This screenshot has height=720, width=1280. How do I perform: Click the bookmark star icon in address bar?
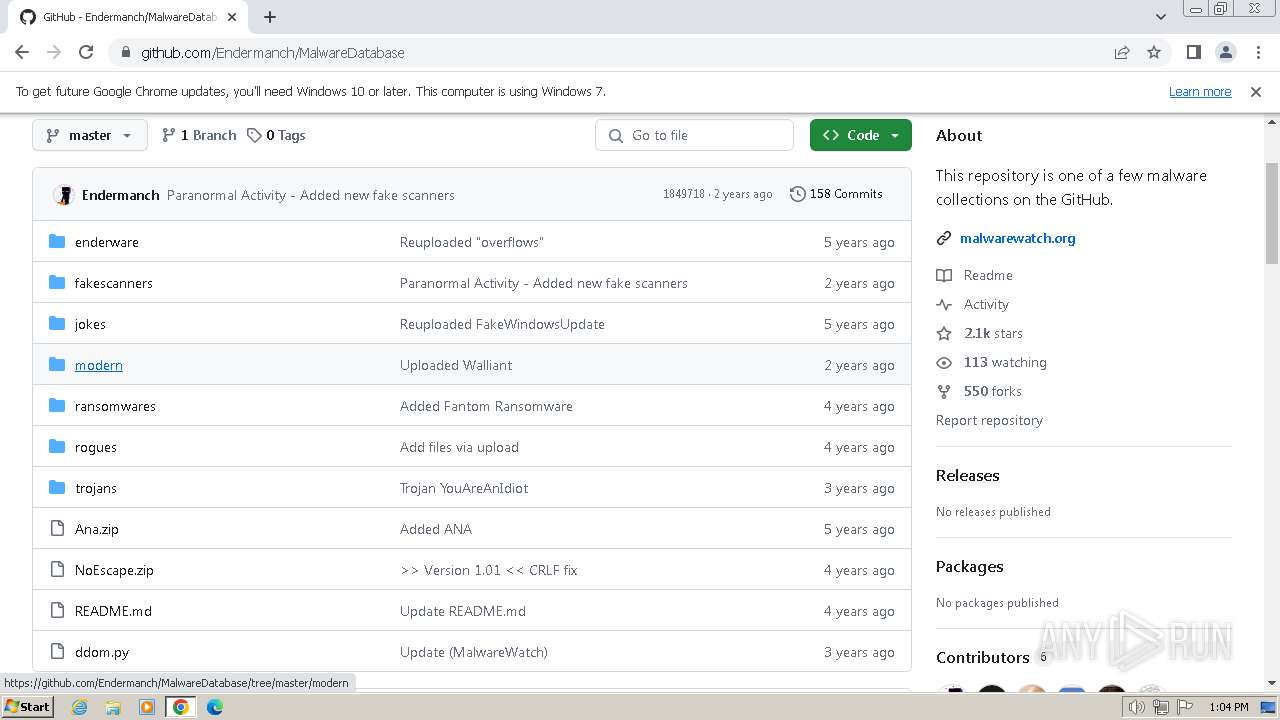click(x=1154, y=53)
